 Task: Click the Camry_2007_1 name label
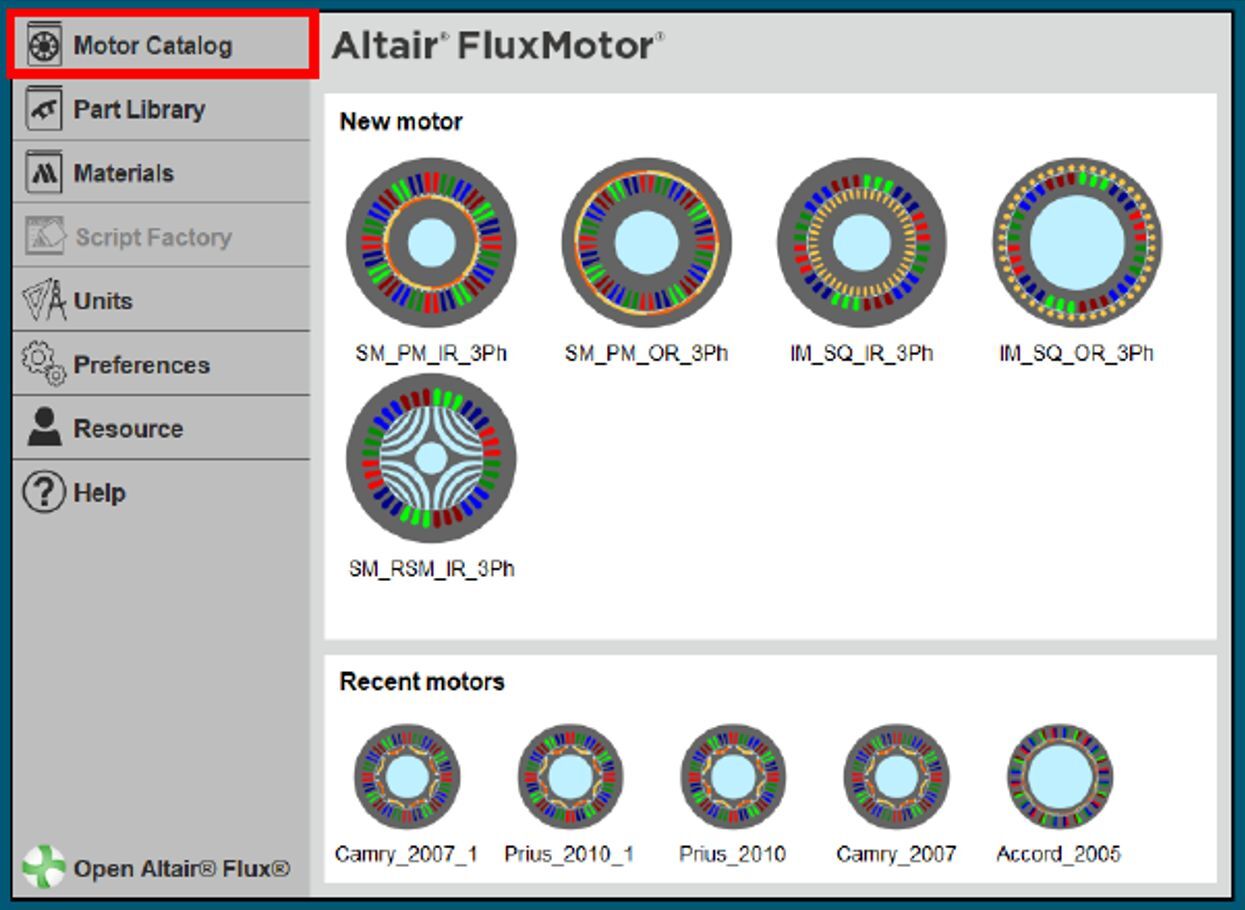pyautogui.click(x=406, y=854)
